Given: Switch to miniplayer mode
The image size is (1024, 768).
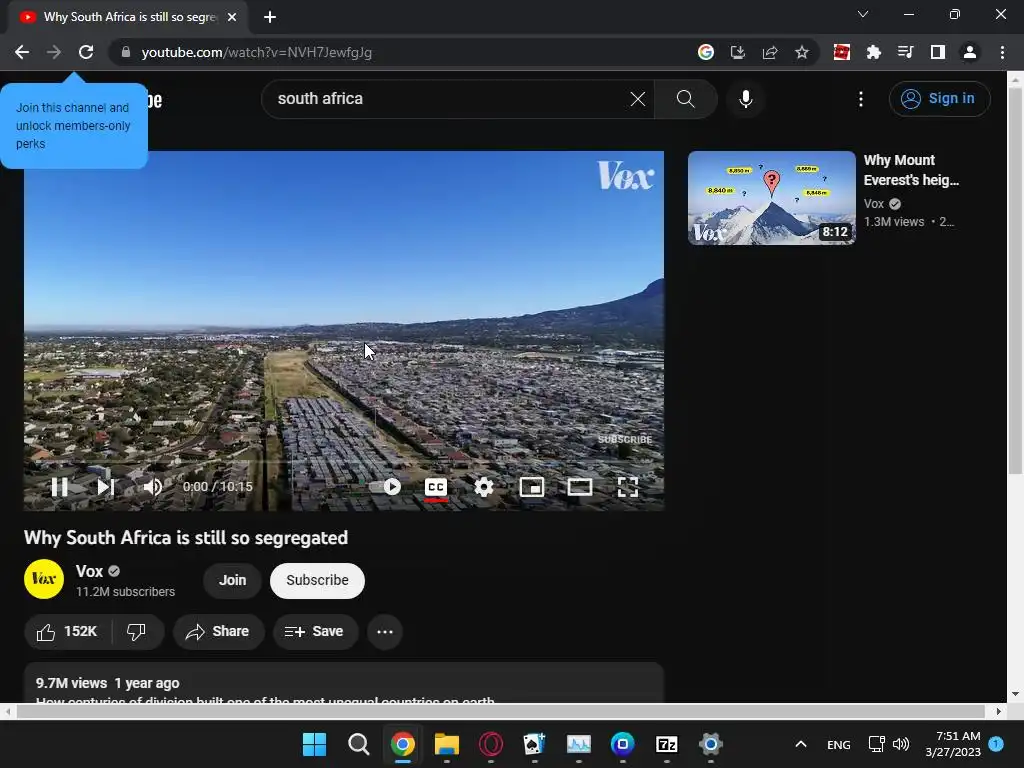Looking at the screenshot, I should 532,487.
